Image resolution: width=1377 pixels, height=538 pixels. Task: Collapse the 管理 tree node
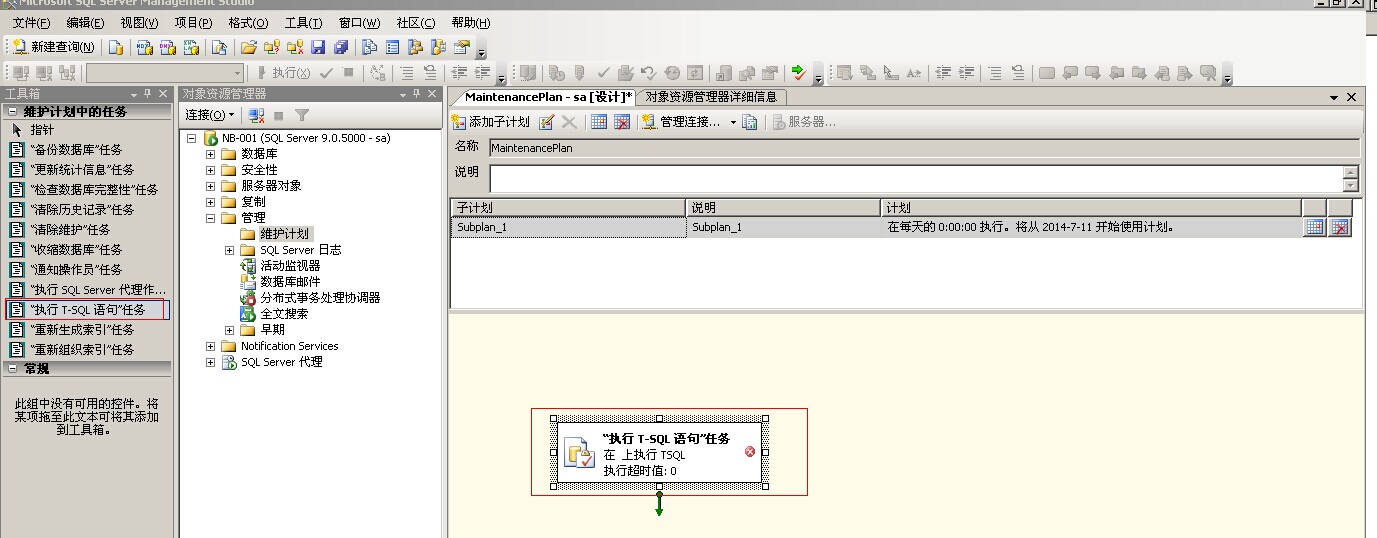pos(211,217)
